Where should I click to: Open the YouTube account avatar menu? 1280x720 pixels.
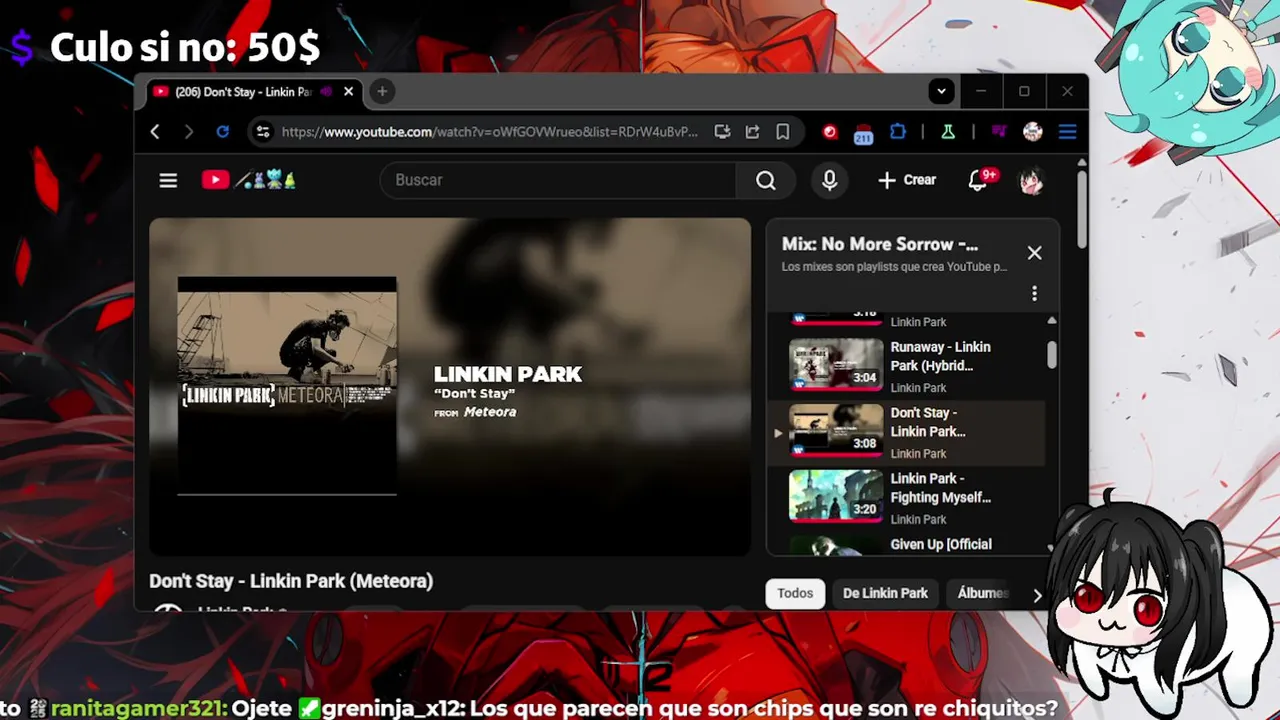1031,180
